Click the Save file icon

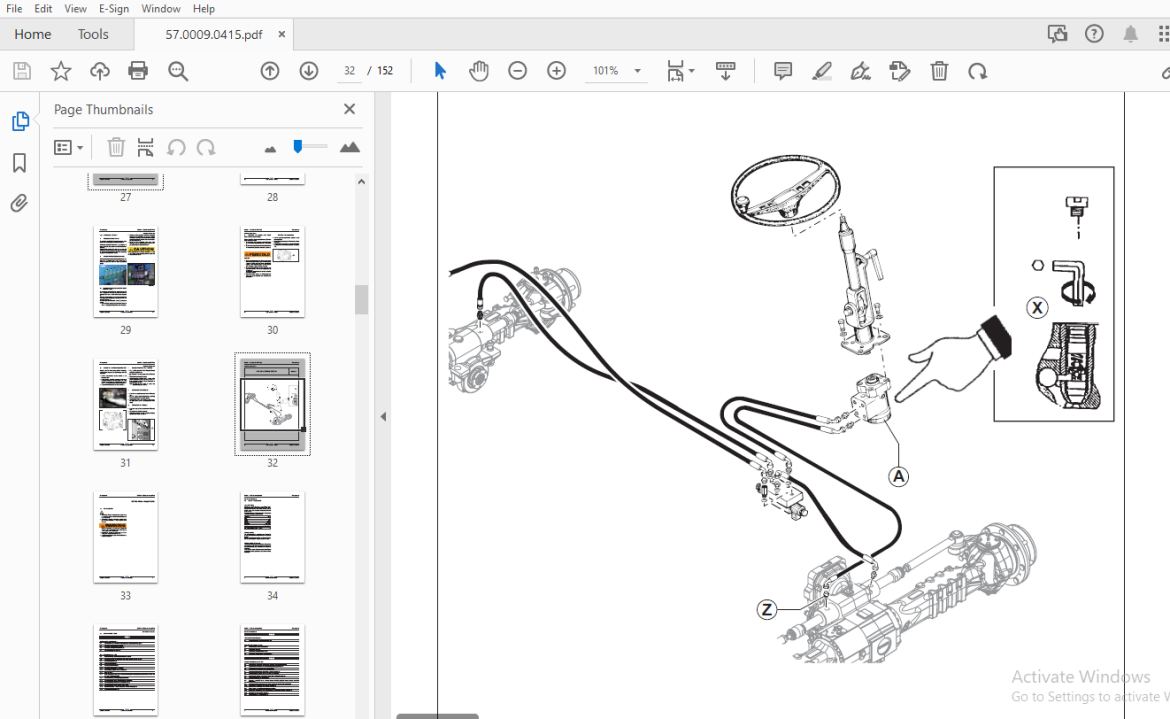click(x=22, y=71)
